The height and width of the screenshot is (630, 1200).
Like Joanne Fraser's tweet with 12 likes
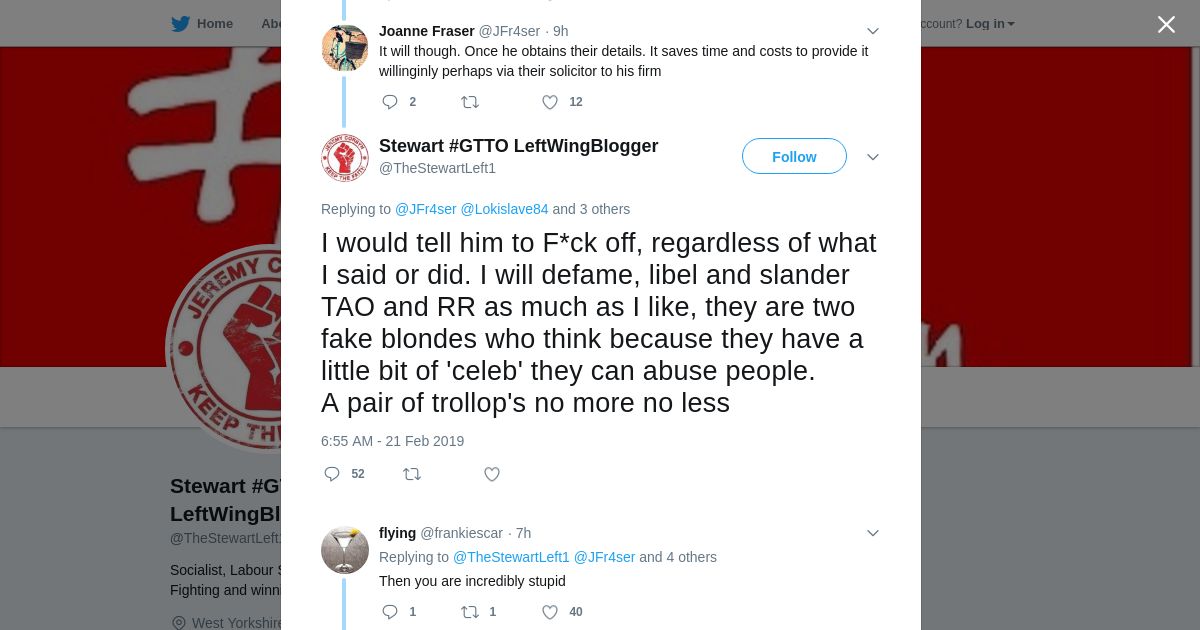coord(550,102)
